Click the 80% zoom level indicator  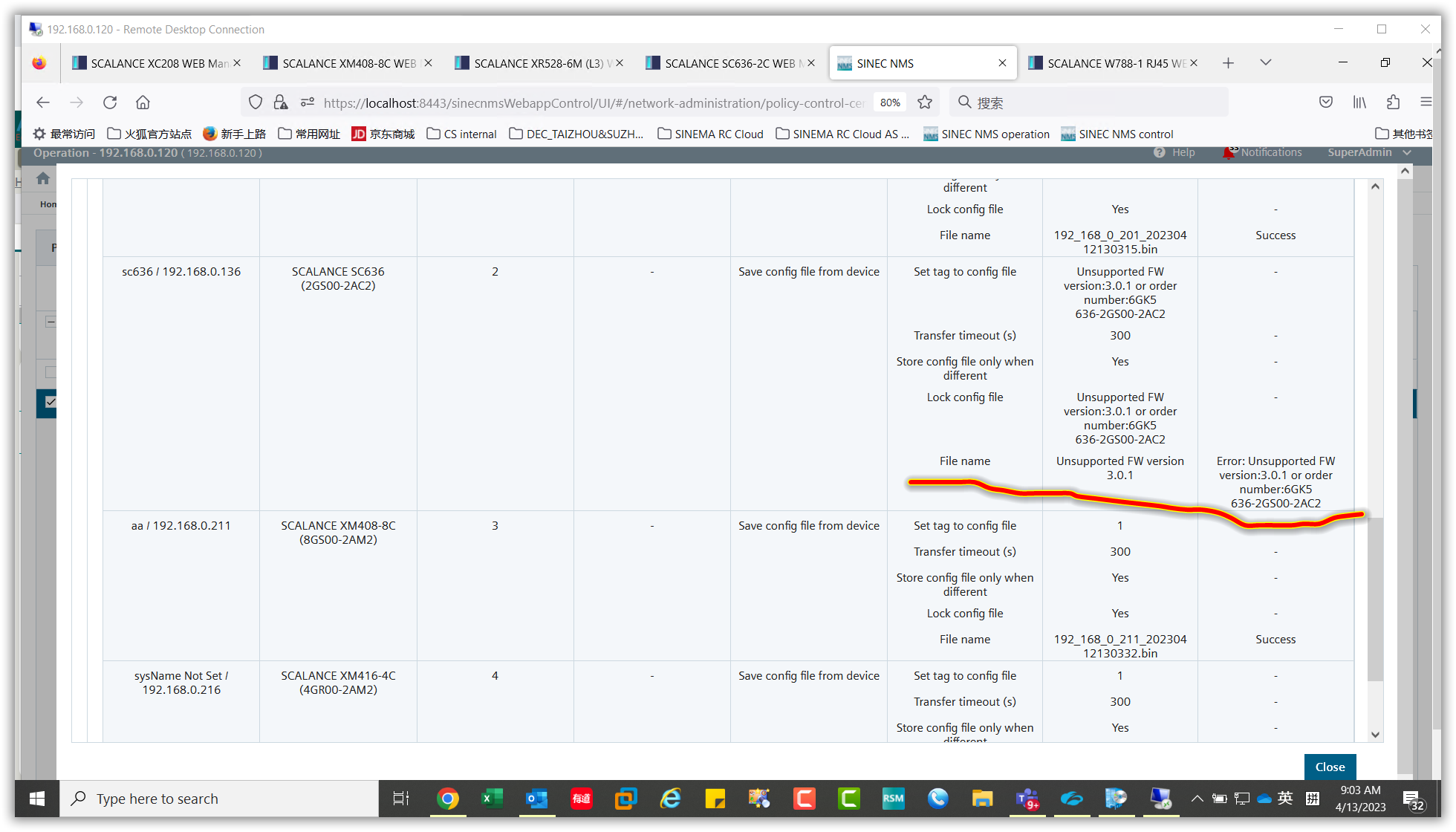[890, 103]
